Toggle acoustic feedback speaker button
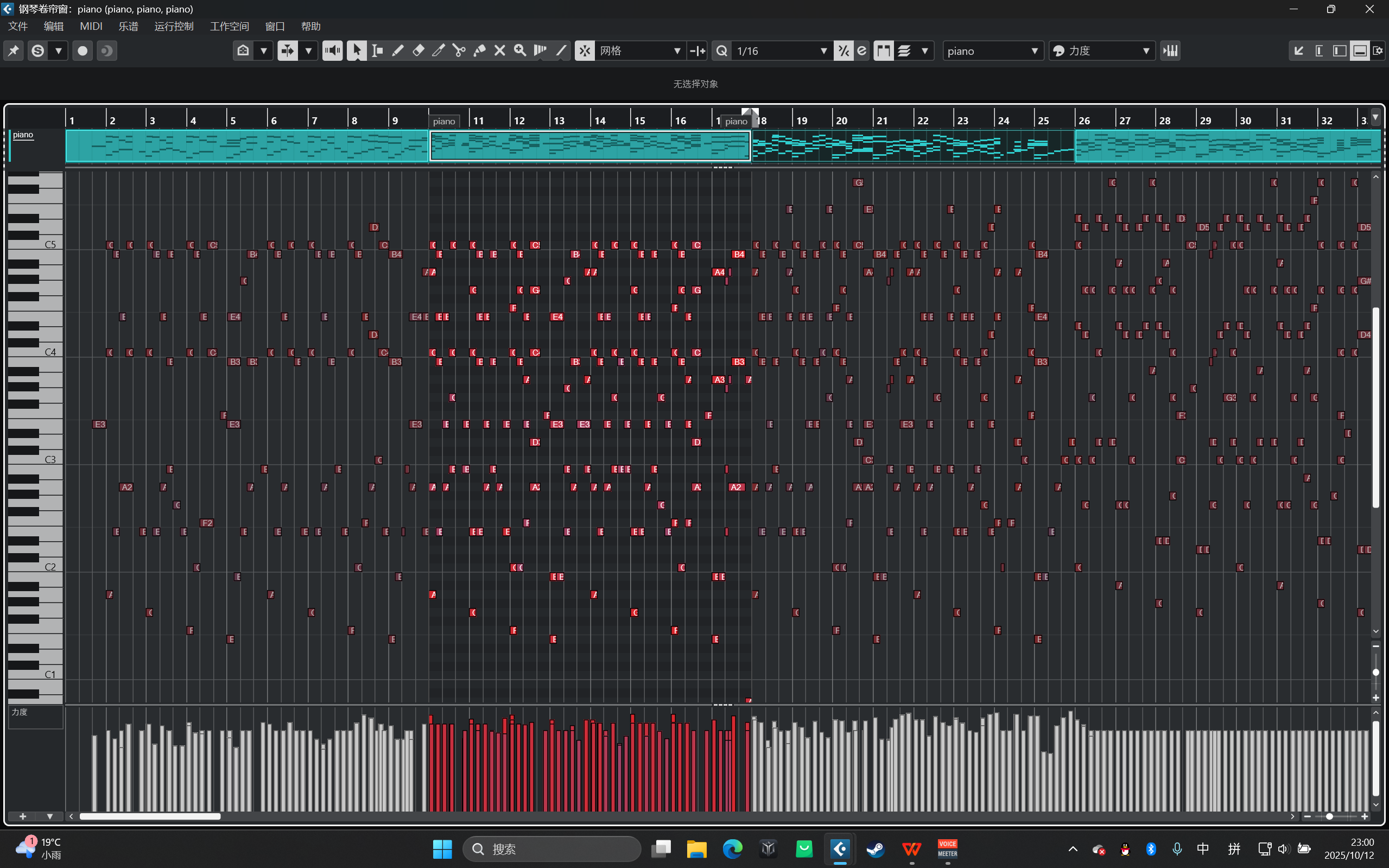The width and height of the screenshot is (1389, 868). pos(332,50)
